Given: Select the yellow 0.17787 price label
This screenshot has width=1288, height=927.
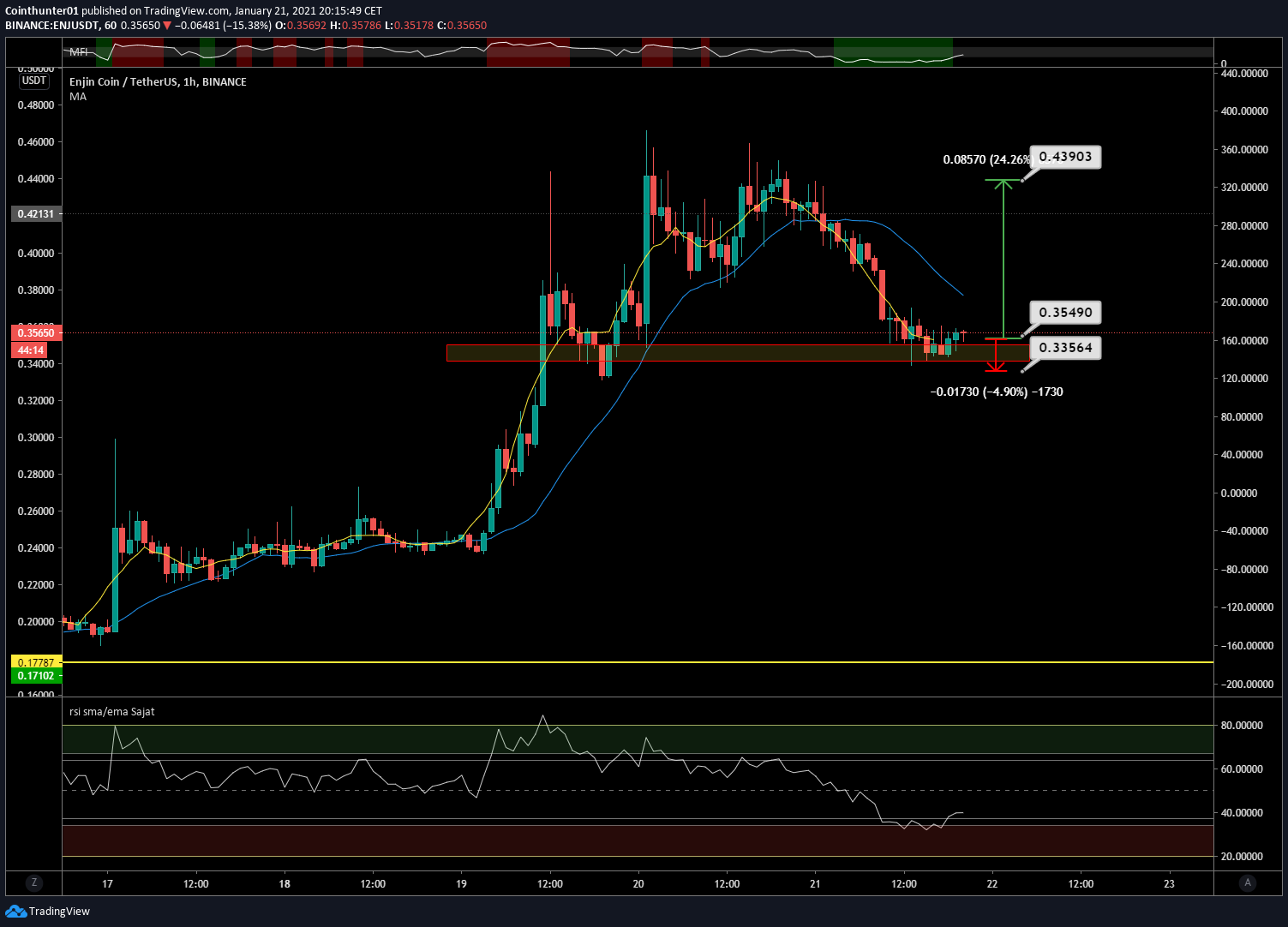Looking at the screenshot, I should click(x=36, y=662).
